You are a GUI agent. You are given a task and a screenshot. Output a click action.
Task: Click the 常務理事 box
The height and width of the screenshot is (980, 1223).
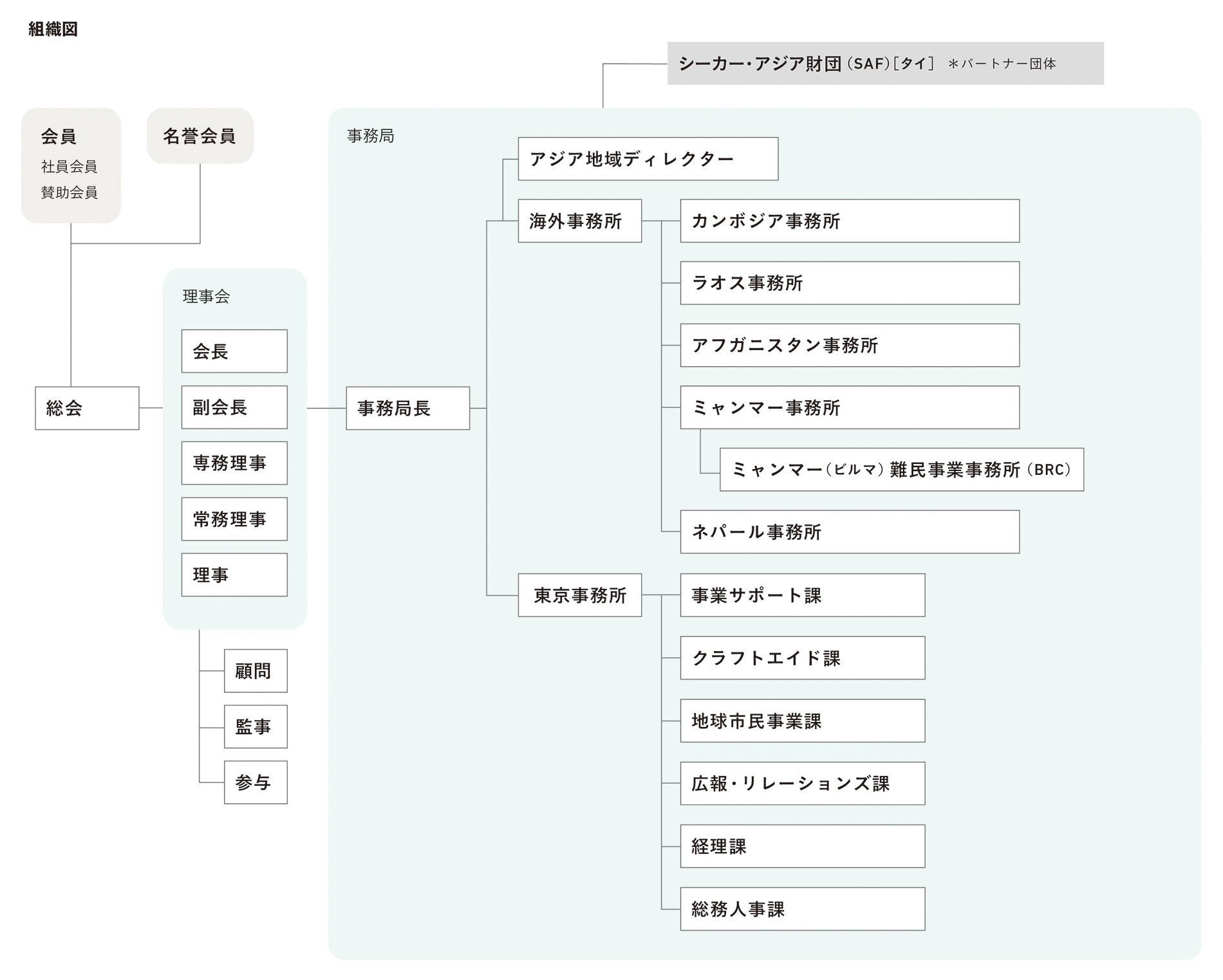tap(234, 519)
